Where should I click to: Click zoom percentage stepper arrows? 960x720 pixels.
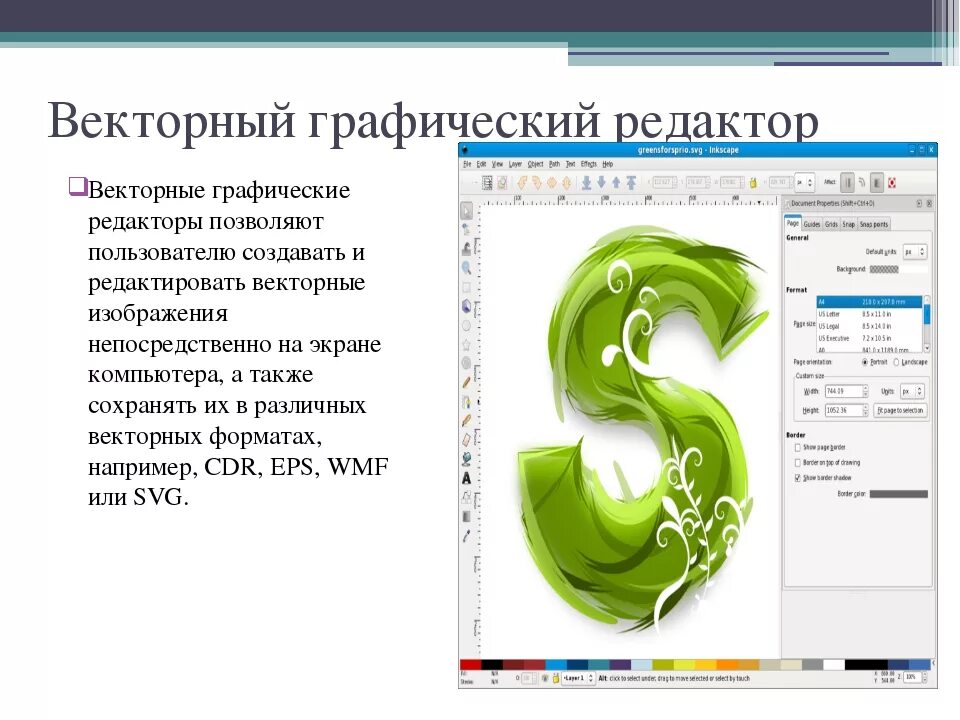click(924, 678)
